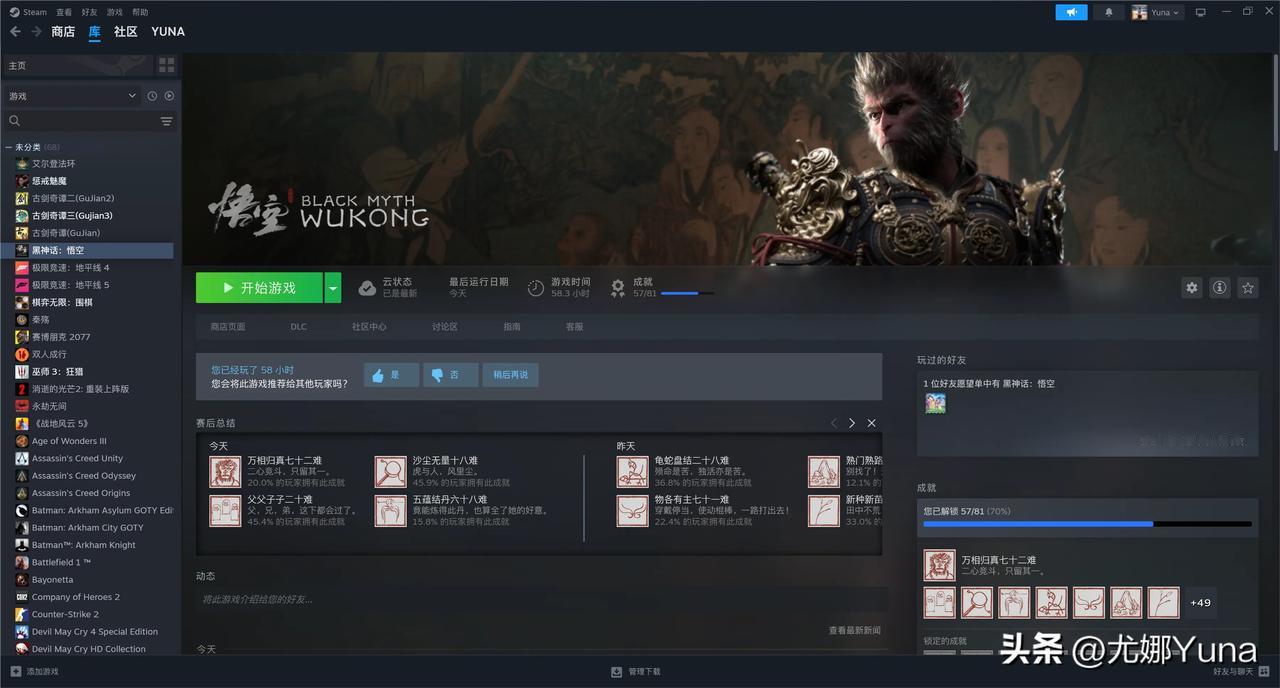Open 父父子子二十难 achievement icon
The image size is (1280, 688).
[225, 511]
